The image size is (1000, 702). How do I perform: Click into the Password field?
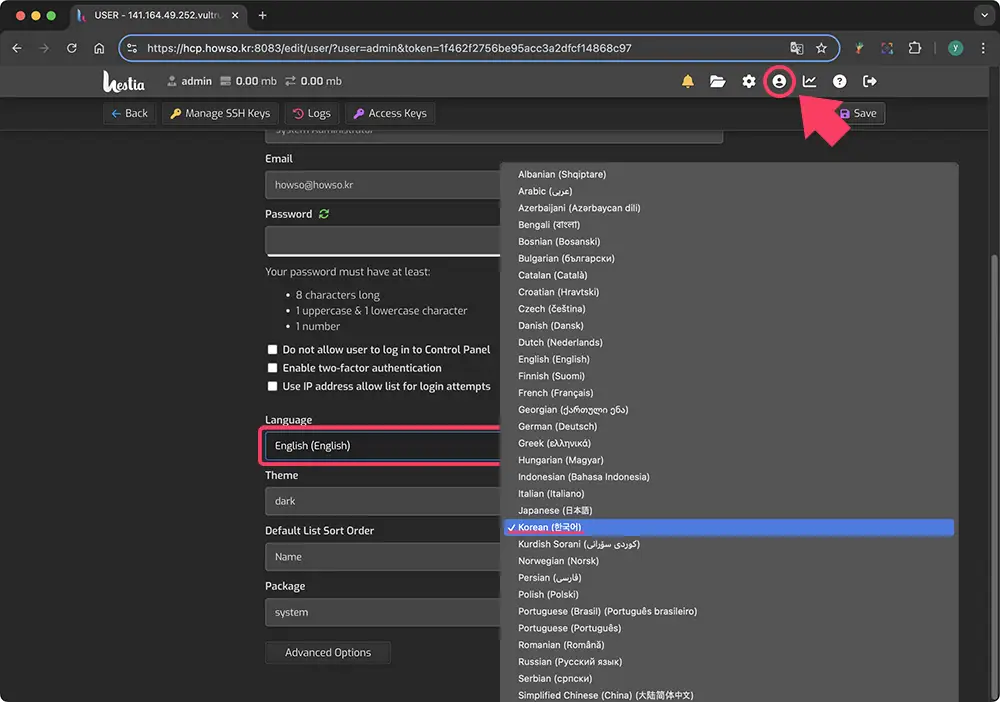coord(382,240)
